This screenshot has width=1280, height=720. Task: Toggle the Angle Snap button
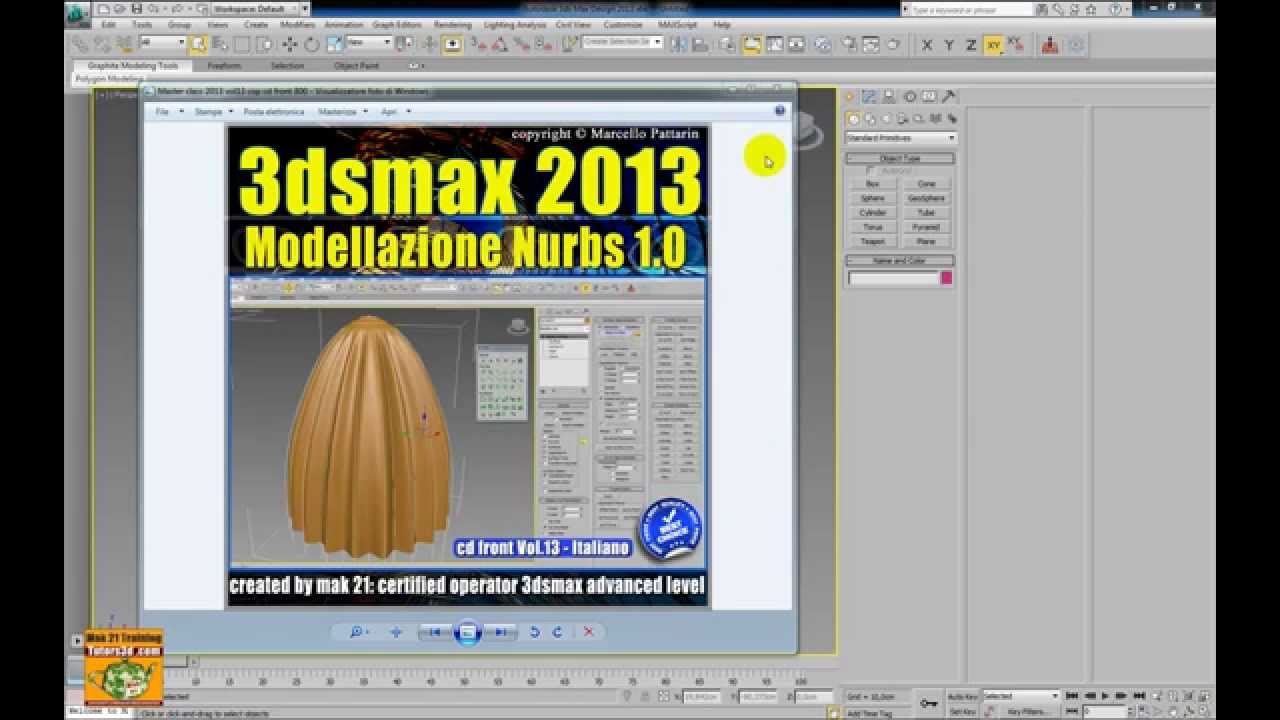click(x=500, y=44)
